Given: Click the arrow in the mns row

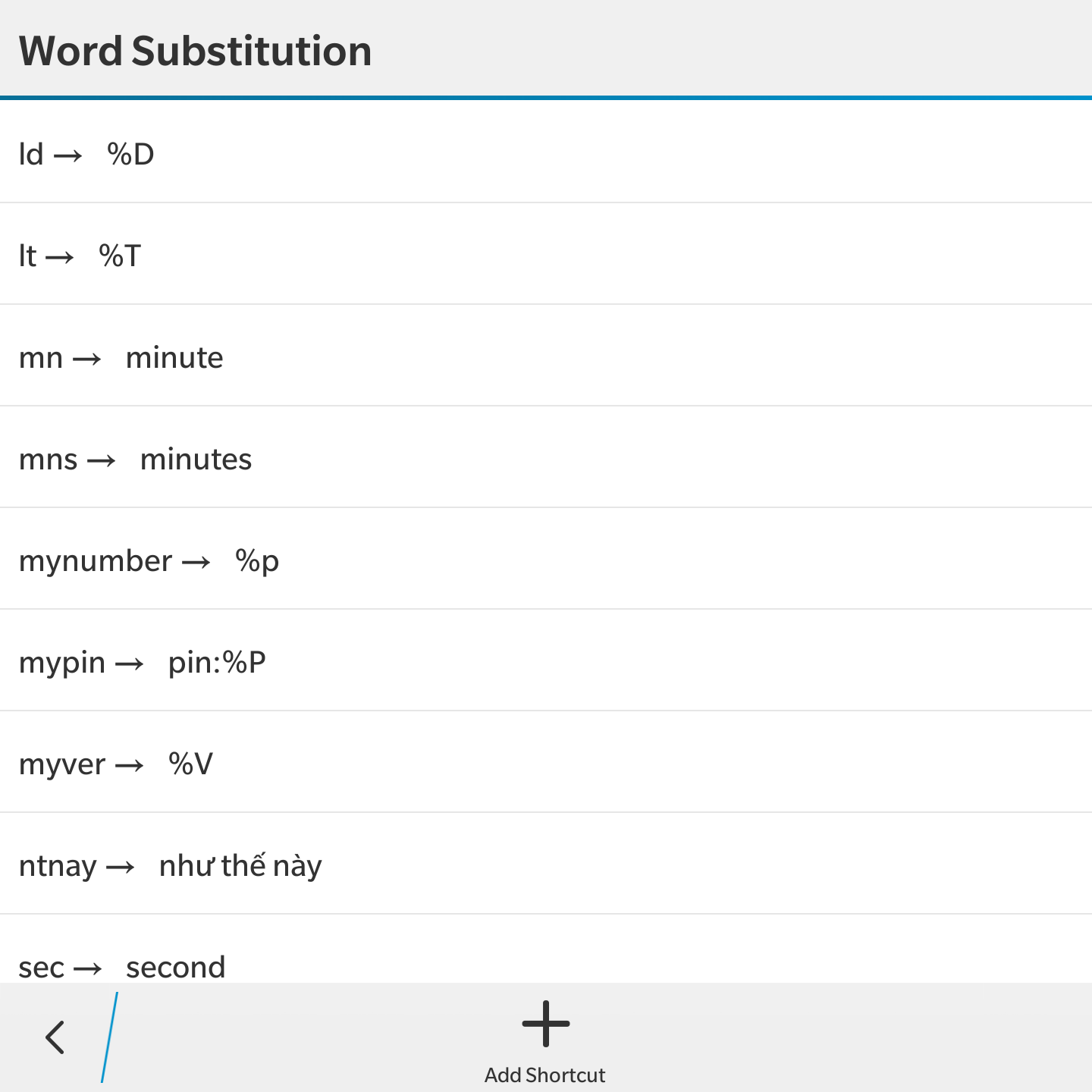Looking at the screenshot, I should coord(102,461).
